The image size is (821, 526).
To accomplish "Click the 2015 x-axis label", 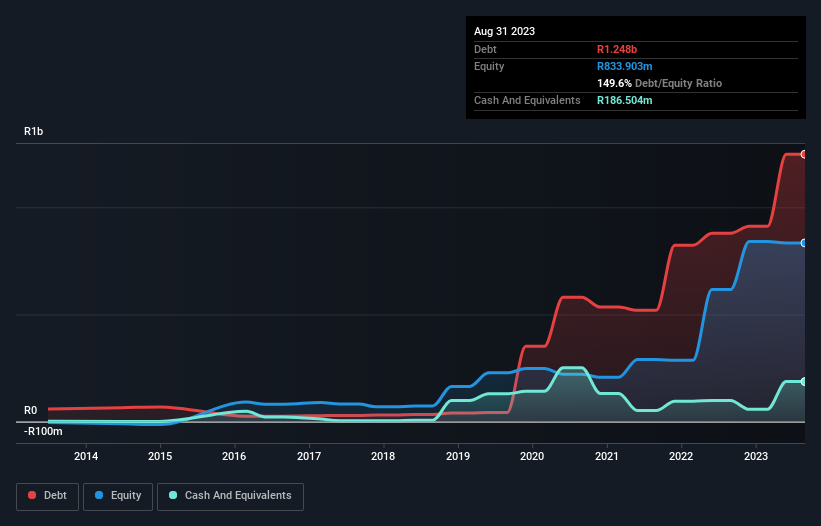I will (160, 456).
